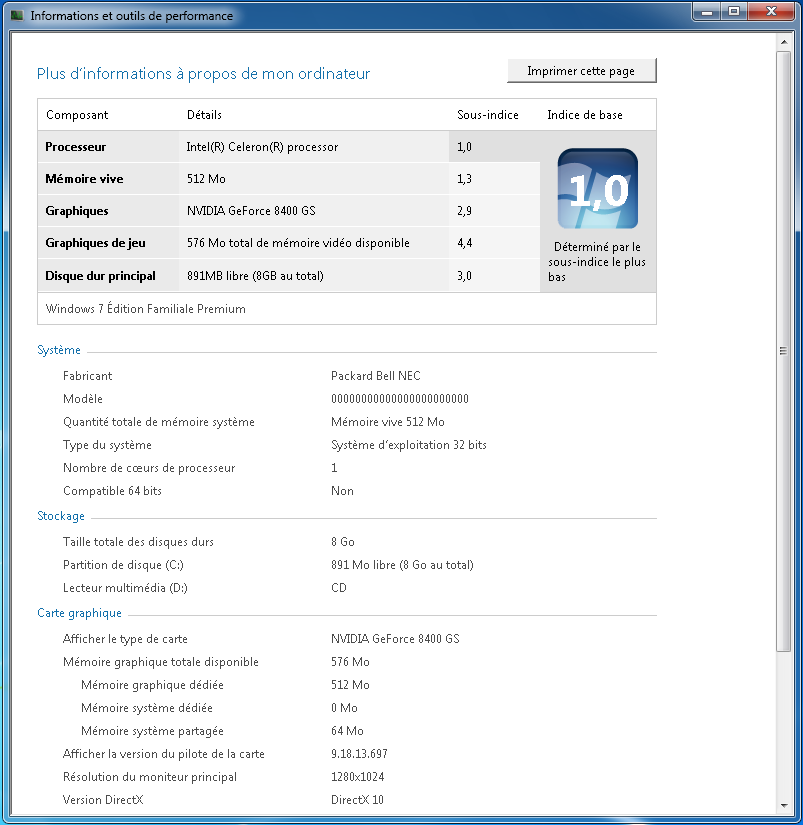Select the Mémoire vive row label

84,179
